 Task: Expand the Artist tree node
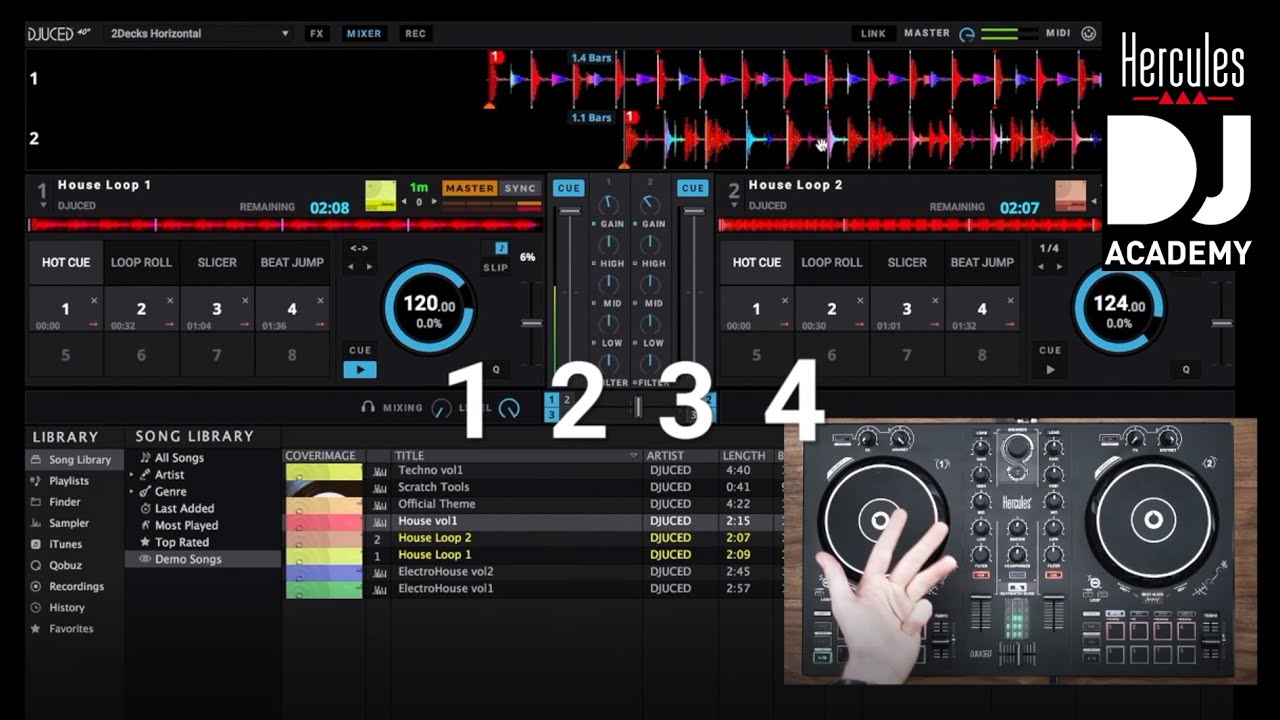[132, 475]
